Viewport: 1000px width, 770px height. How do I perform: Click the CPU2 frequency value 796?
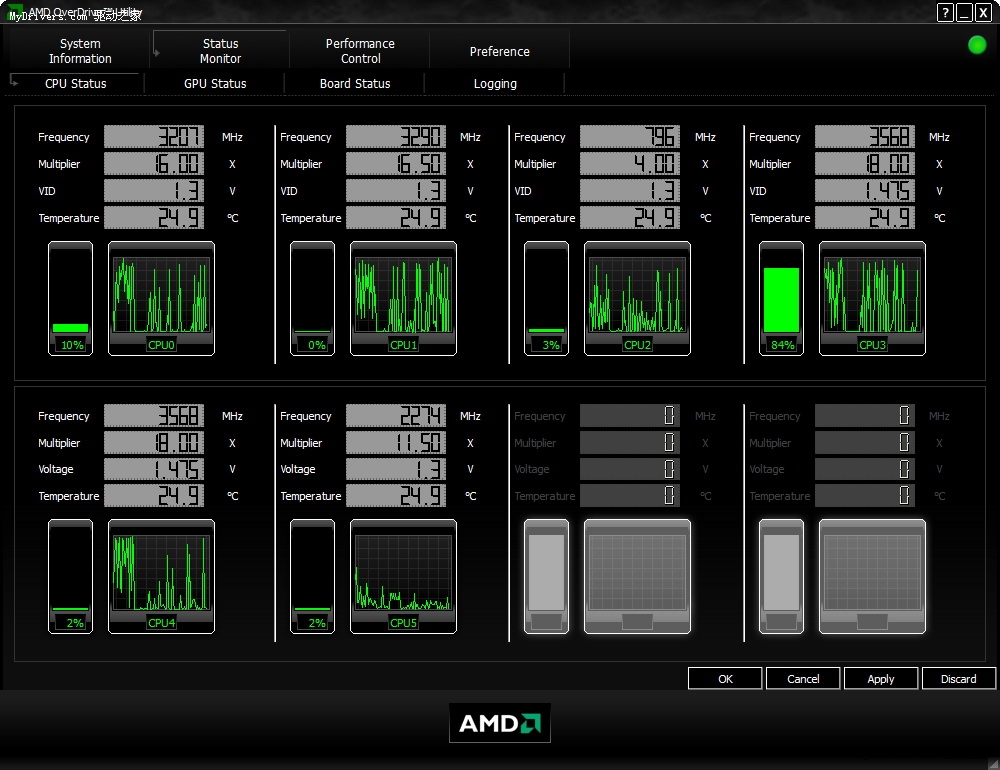click(x=629, y=137)
